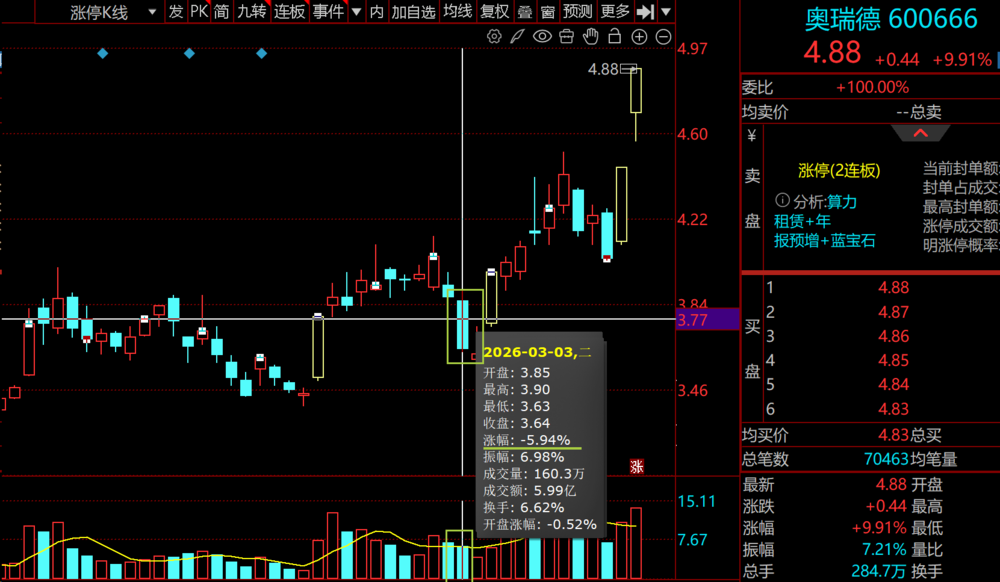Activate the hand pan tool
This screenshot has width=1000, height=582.
click(590, 37)
